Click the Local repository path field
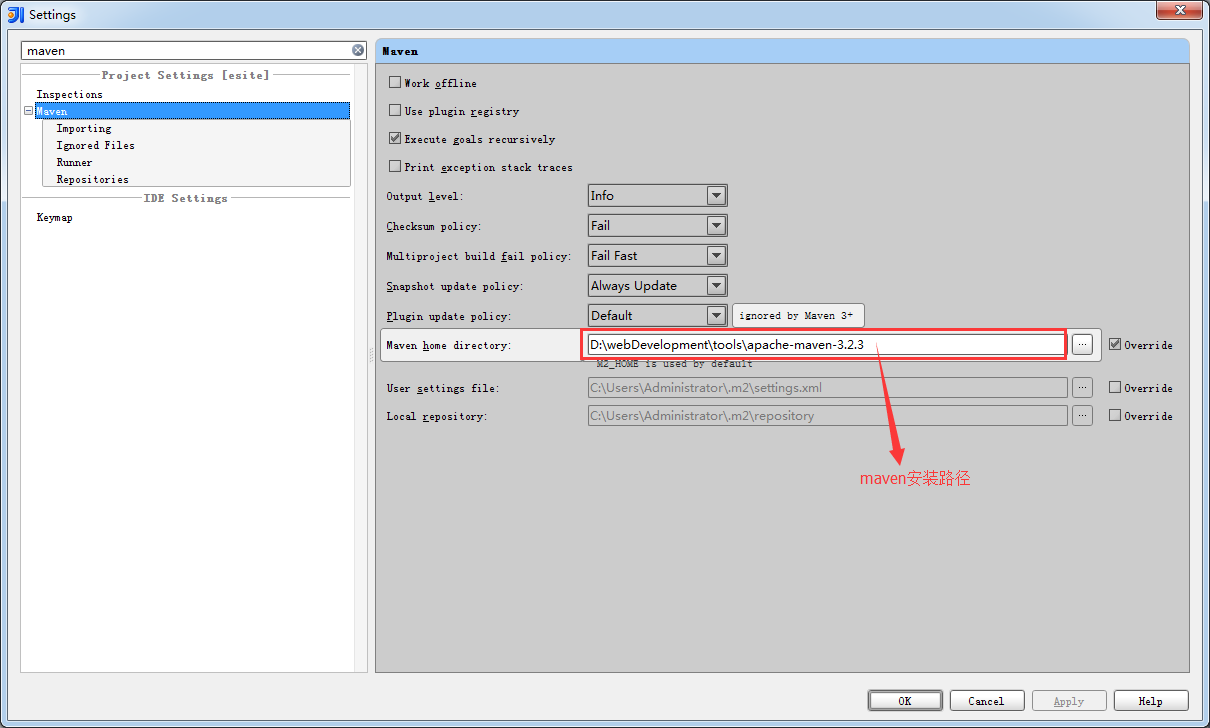This screenshot has width=1210, height=728. pos(827,415)
